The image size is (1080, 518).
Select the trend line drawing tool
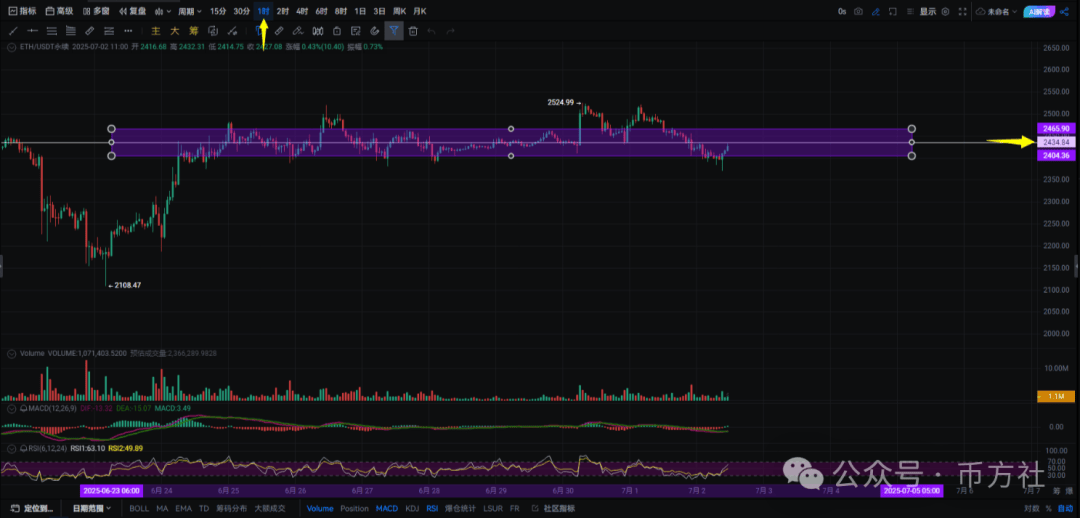click(x=12, y=31)
